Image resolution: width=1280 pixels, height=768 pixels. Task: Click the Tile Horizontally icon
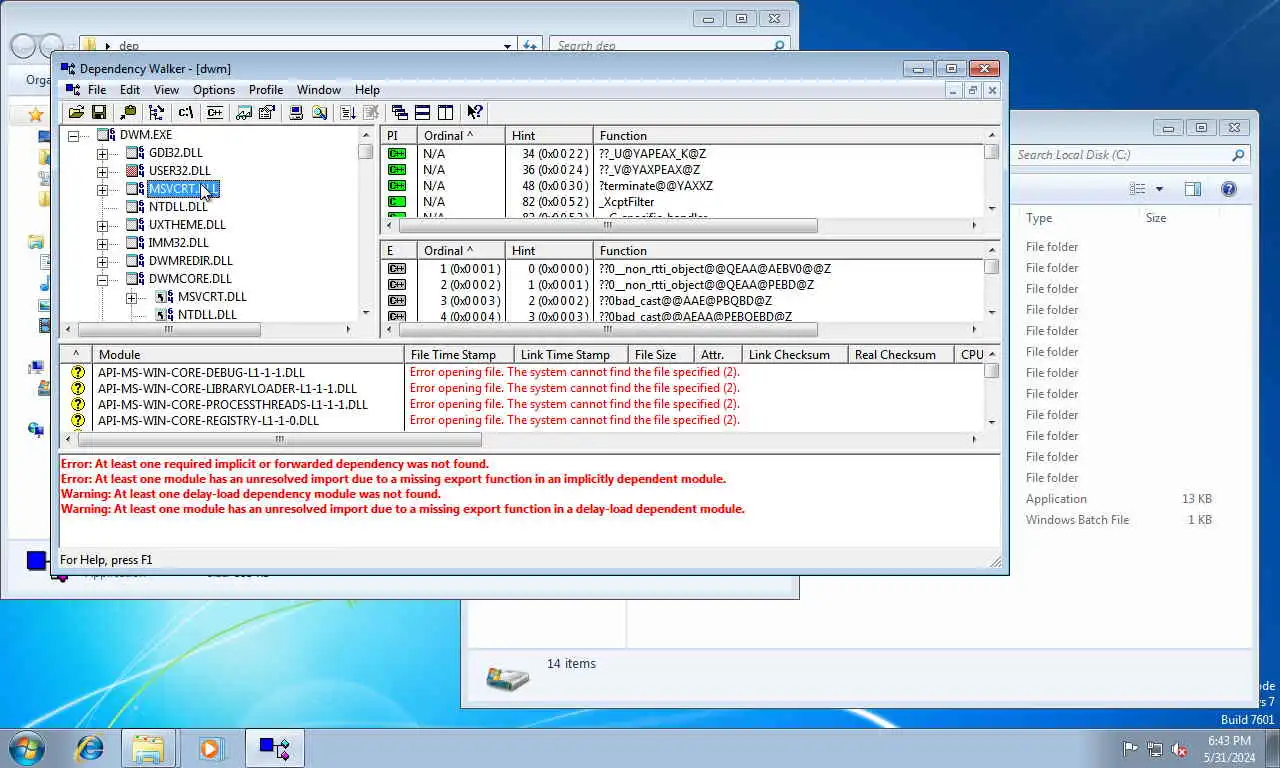pyautogui.click(x=423, y=113)
